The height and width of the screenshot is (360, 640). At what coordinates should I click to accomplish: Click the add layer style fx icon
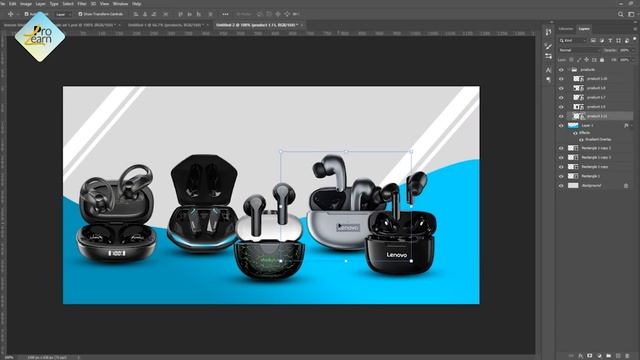tap(580, 356)
